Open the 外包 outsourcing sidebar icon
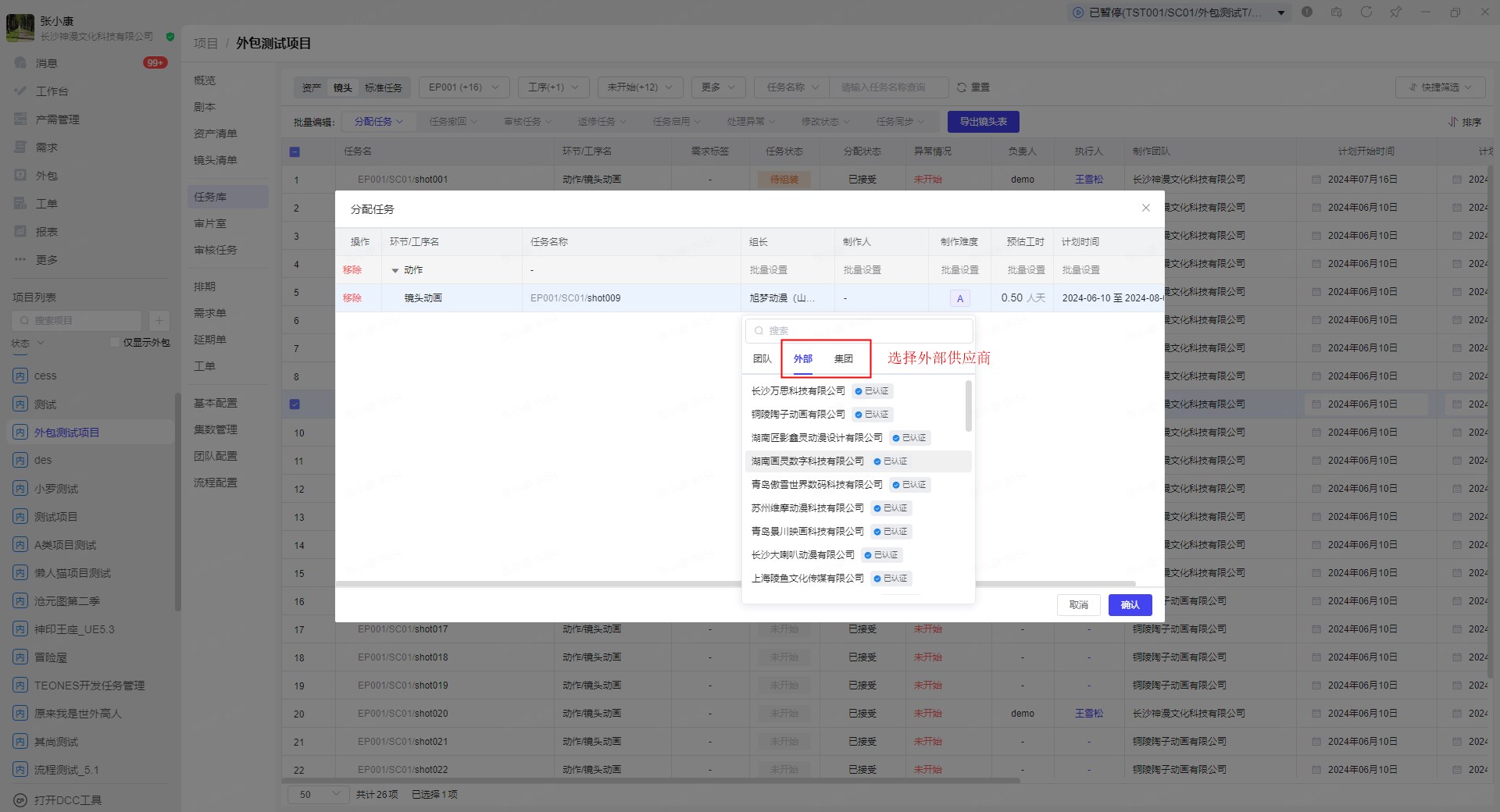Image resolution: width=1500 pixels, height=812 pixels. pos(21,176)
